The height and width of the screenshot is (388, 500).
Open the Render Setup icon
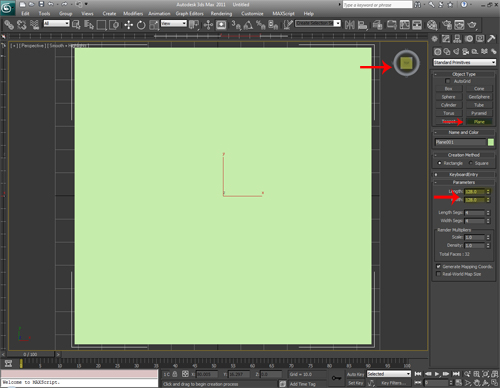(447, 25)
